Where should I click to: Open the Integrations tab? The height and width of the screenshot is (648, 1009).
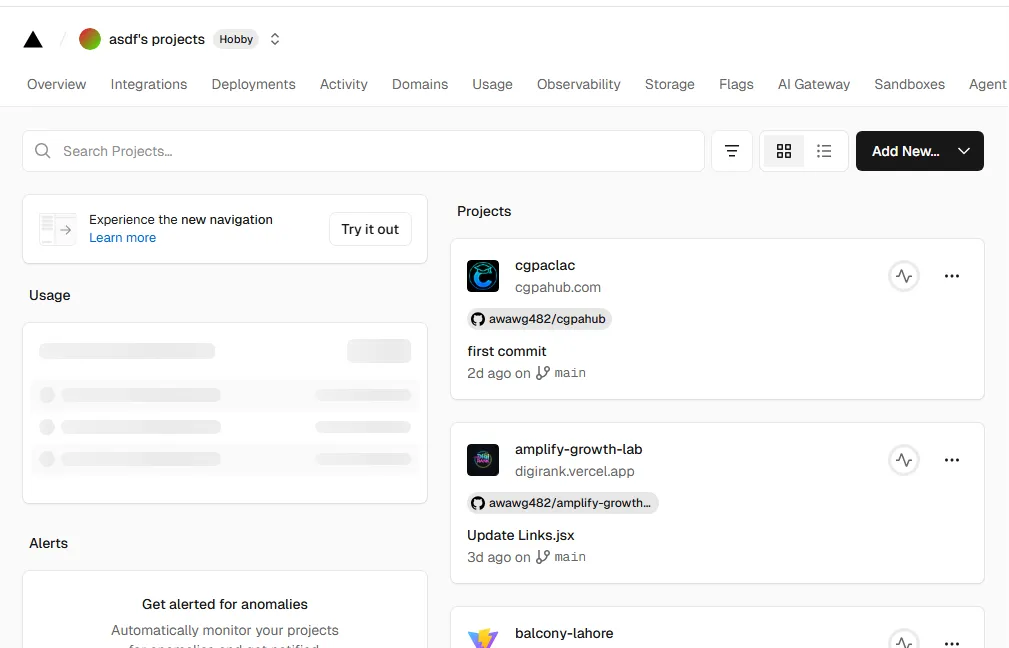click(149, 84)
